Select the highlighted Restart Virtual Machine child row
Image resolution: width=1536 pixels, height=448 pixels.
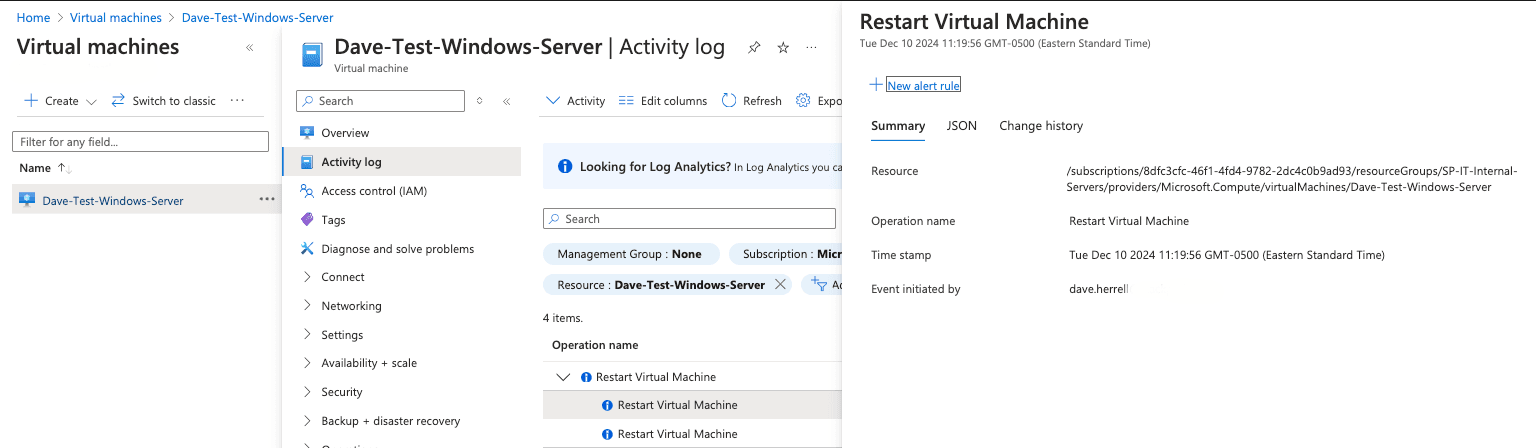coord(691,405)
